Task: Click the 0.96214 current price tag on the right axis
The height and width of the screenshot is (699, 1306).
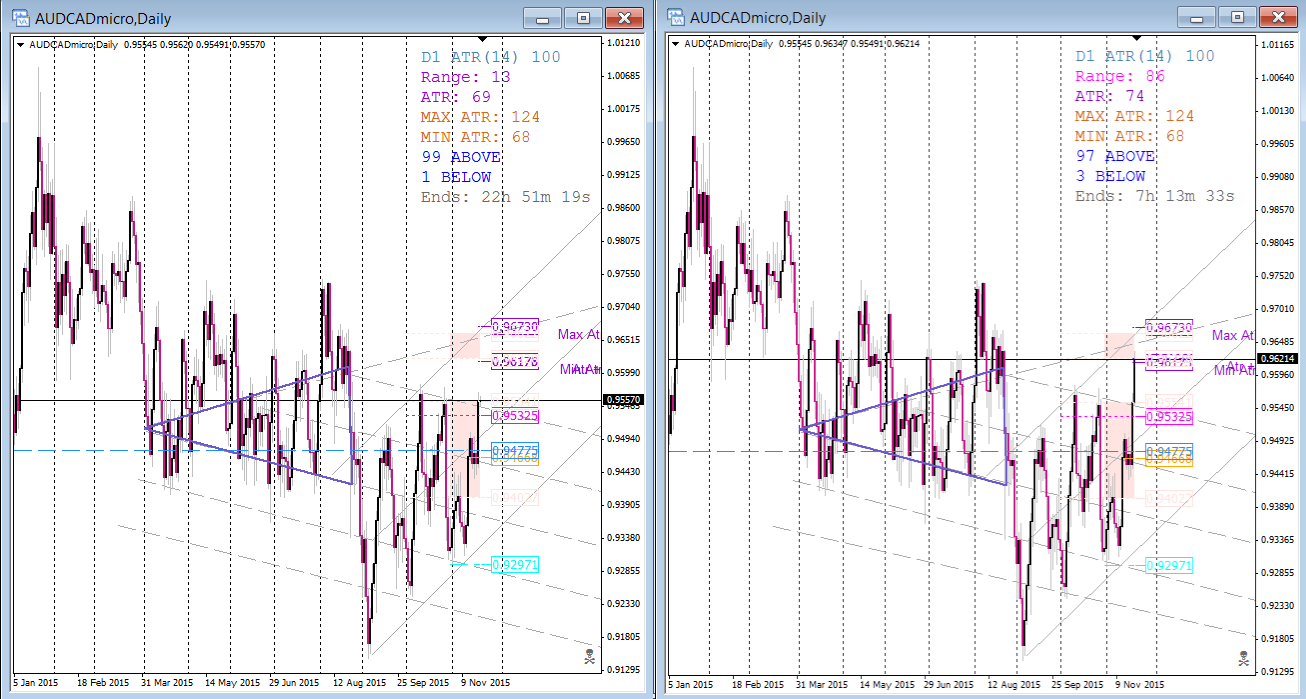Action: [1280, 359]
